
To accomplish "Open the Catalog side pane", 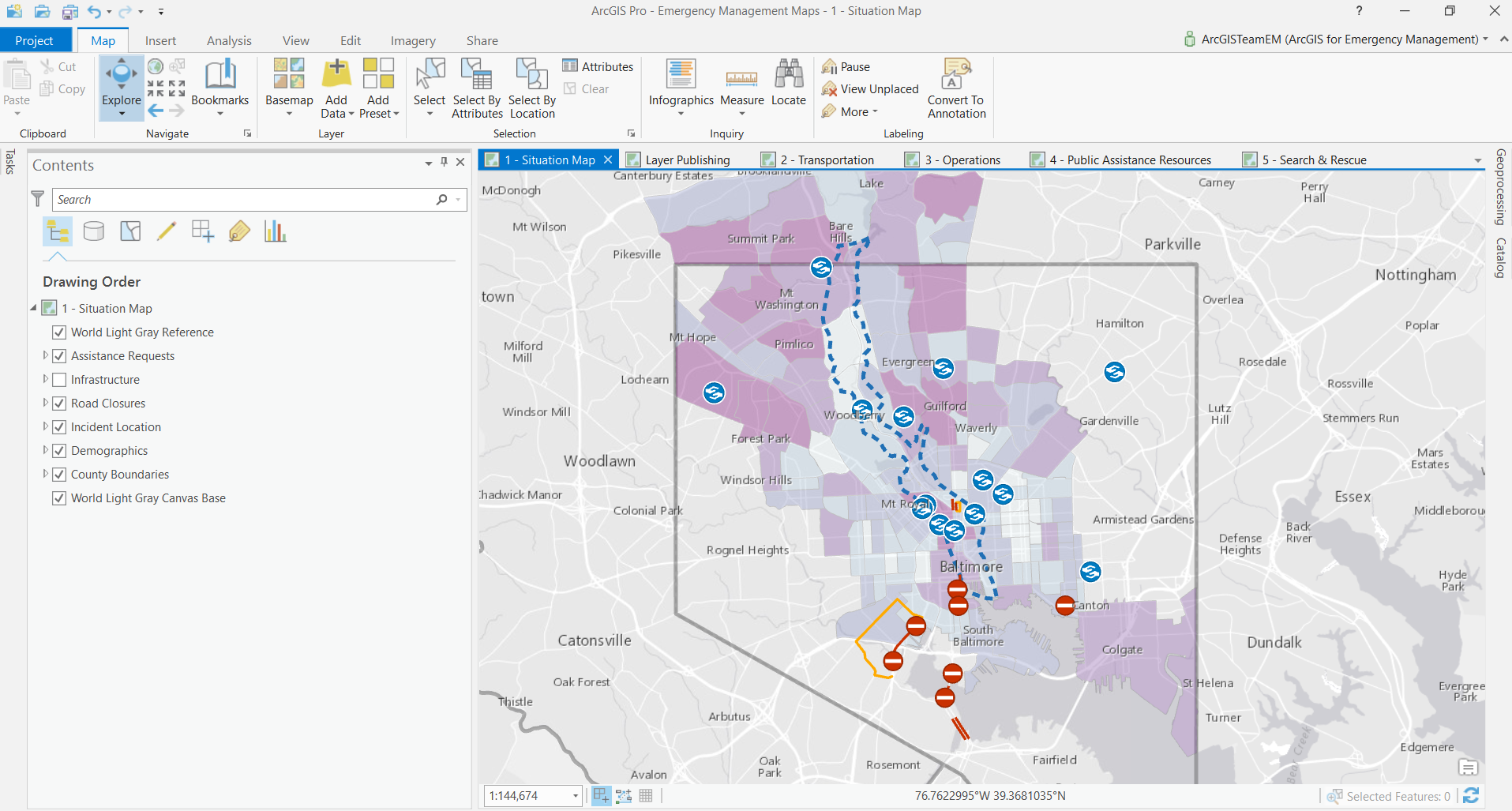I will pos(1500,258).
